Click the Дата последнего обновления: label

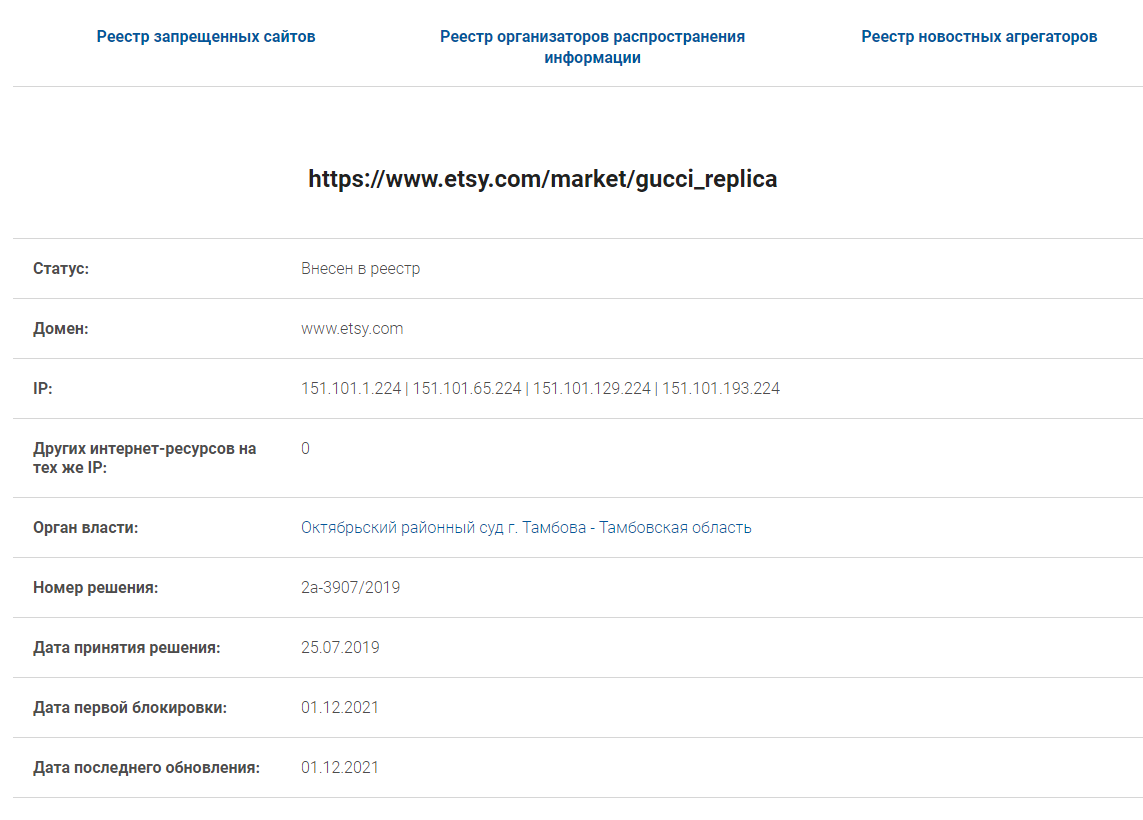click(x=146, y=768)
